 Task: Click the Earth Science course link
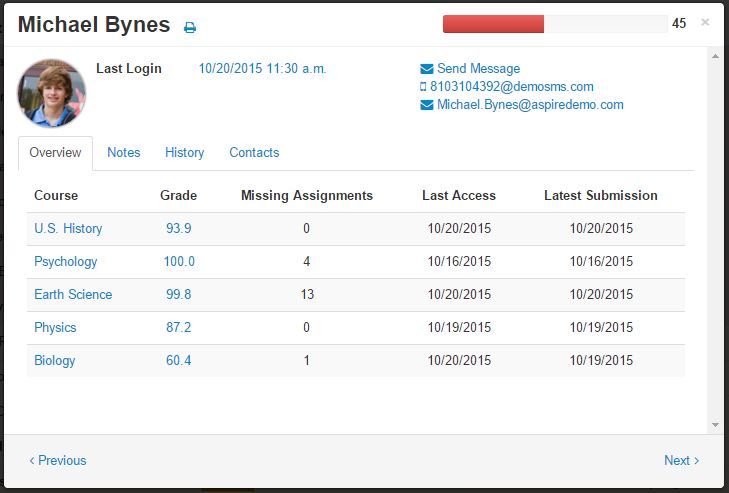tap(73, 295)
